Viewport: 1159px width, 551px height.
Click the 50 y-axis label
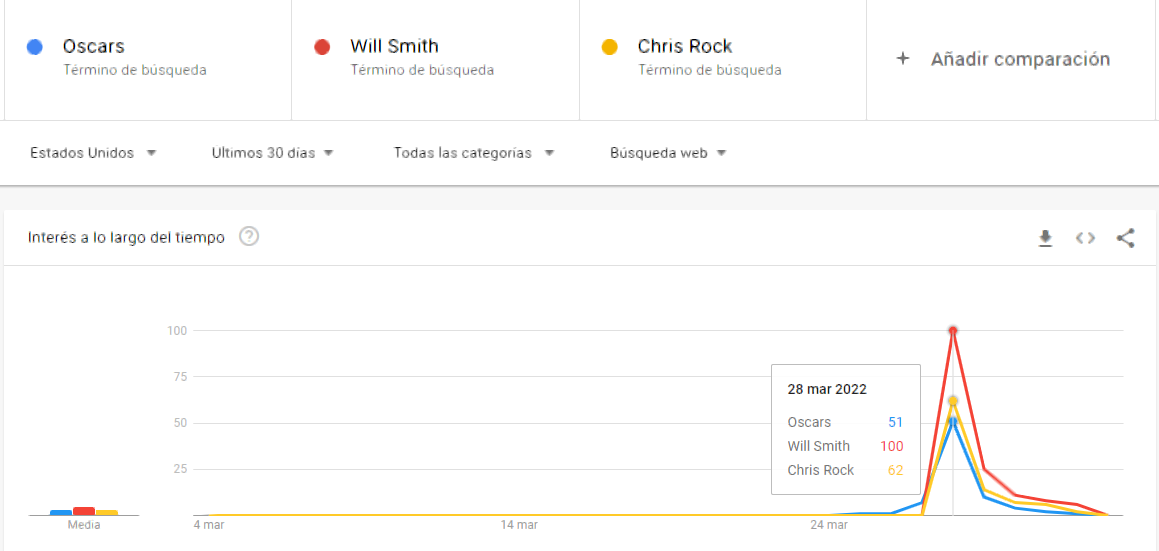point(181,423)
